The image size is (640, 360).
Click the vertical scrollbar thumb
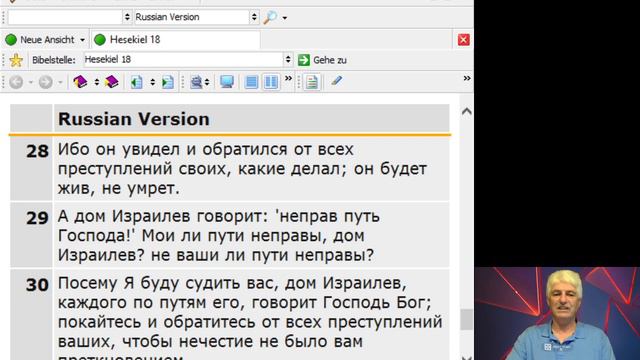467,319
